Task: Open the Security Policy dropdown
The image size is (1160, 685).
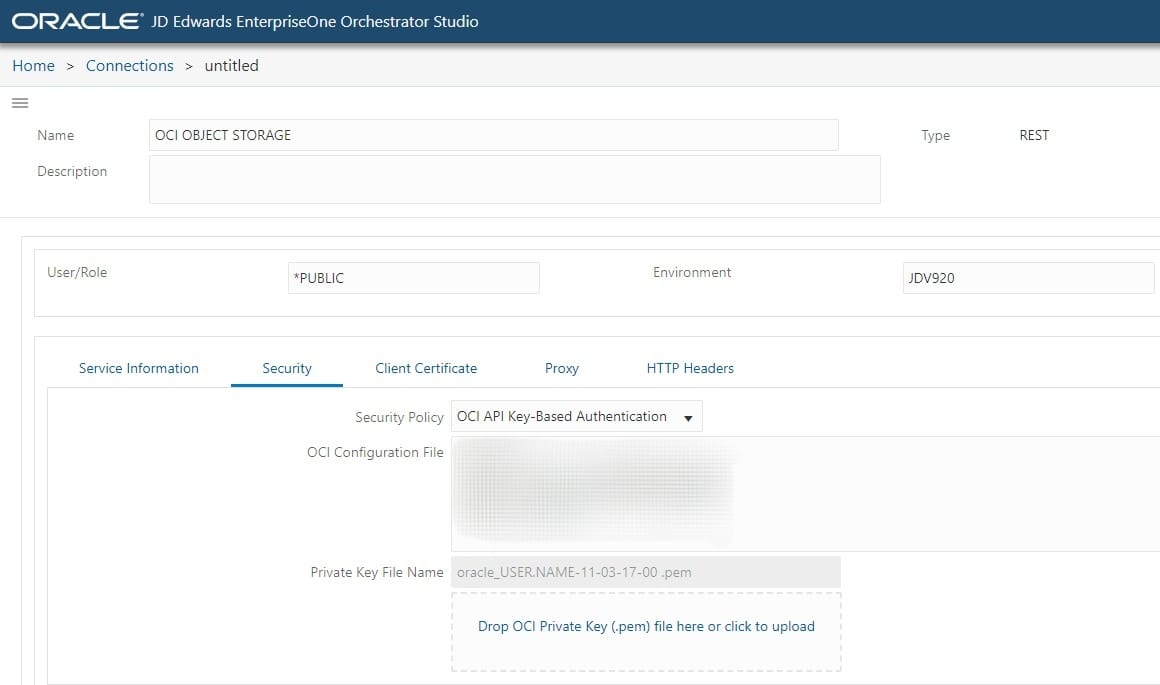Action: click(x=576, y=416)
